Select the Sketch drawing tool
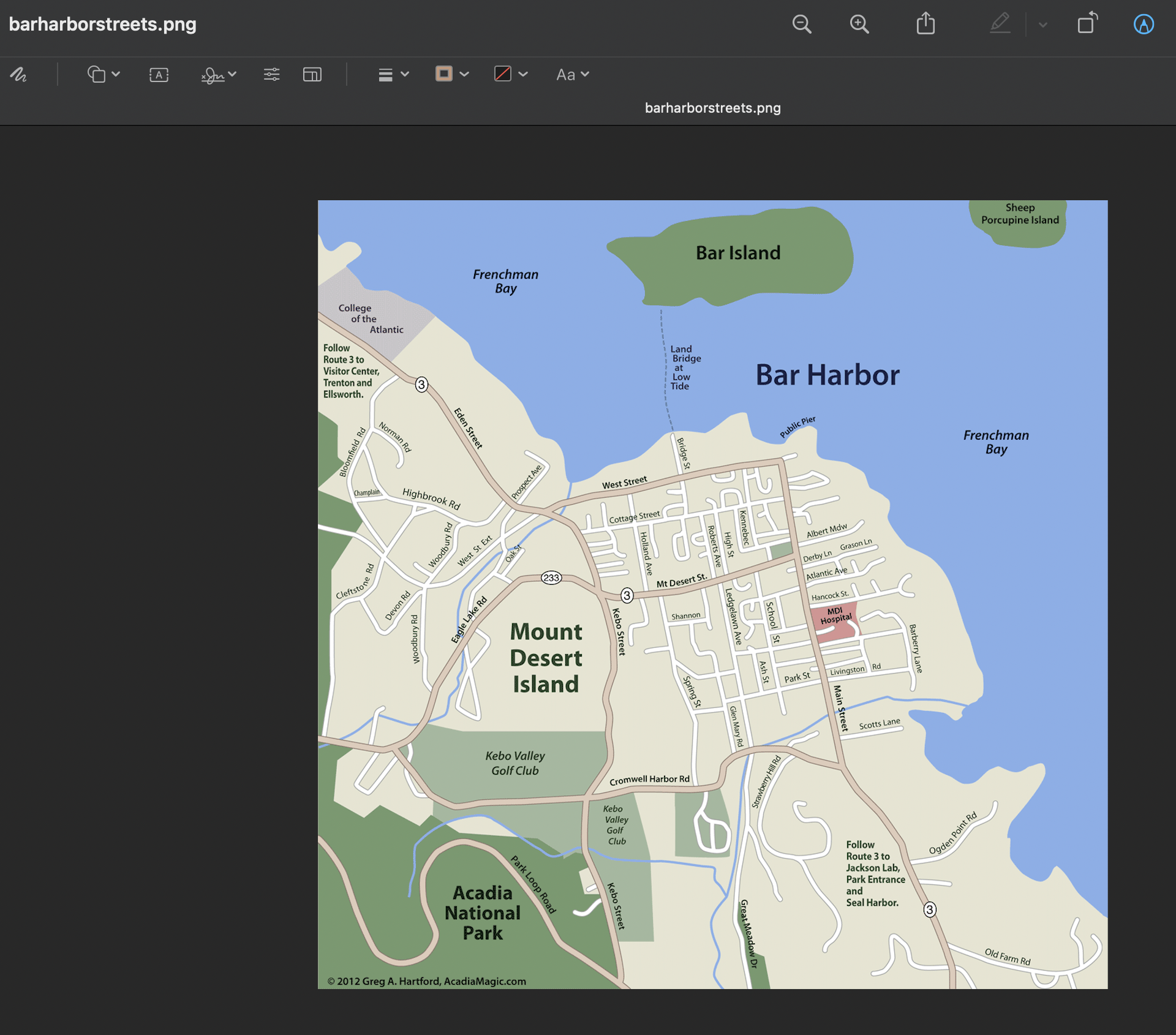1176x1035 pixels. [18, 75]
